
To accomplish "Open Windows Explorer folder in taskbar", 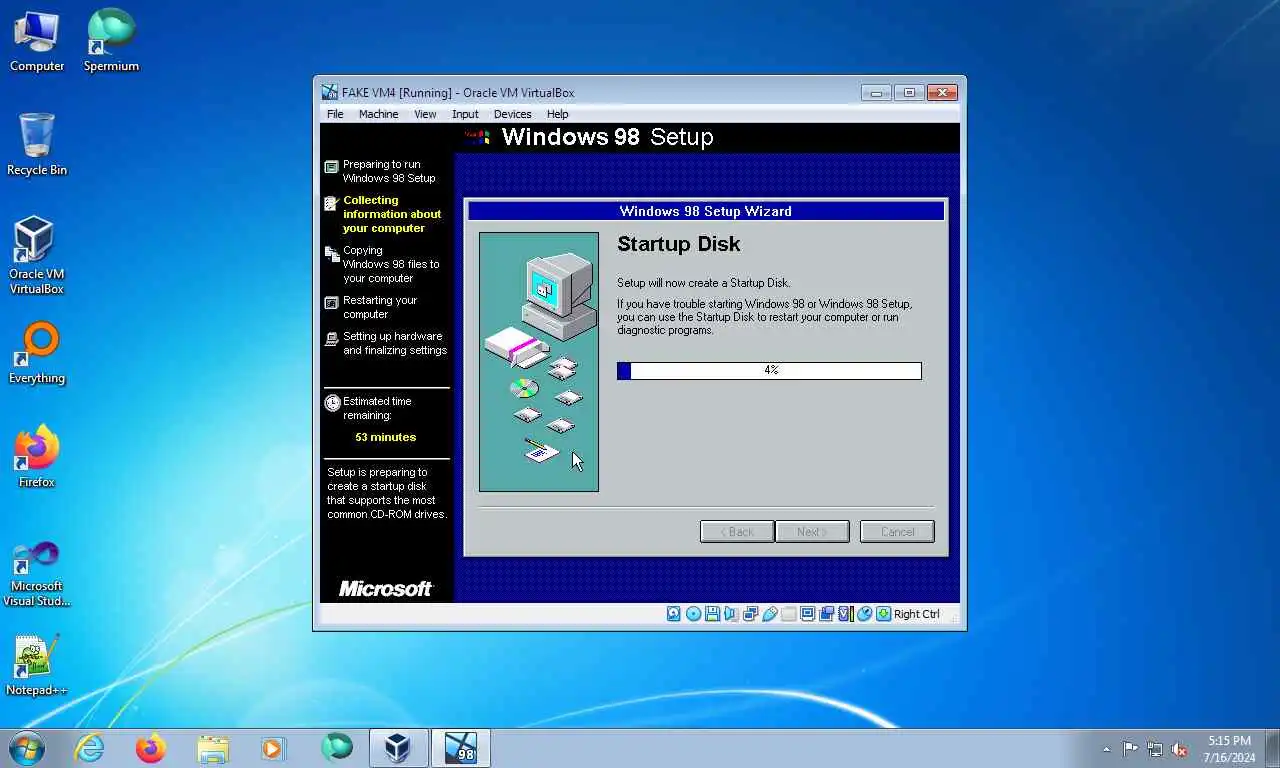I will [212, 748].
